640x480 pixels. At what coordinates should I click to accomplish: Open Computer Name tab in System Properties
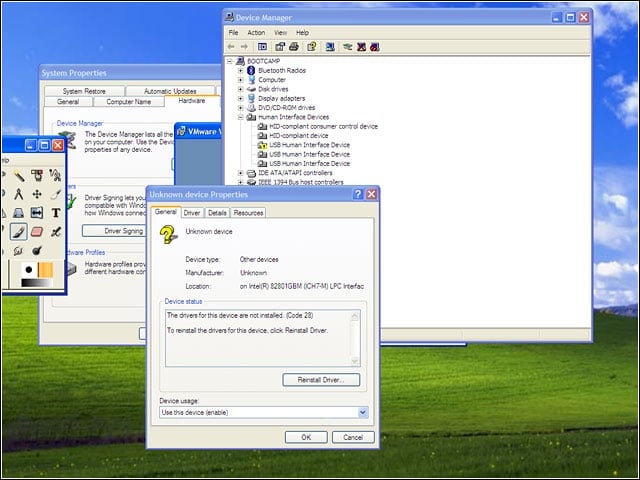[x=129, y=102]
